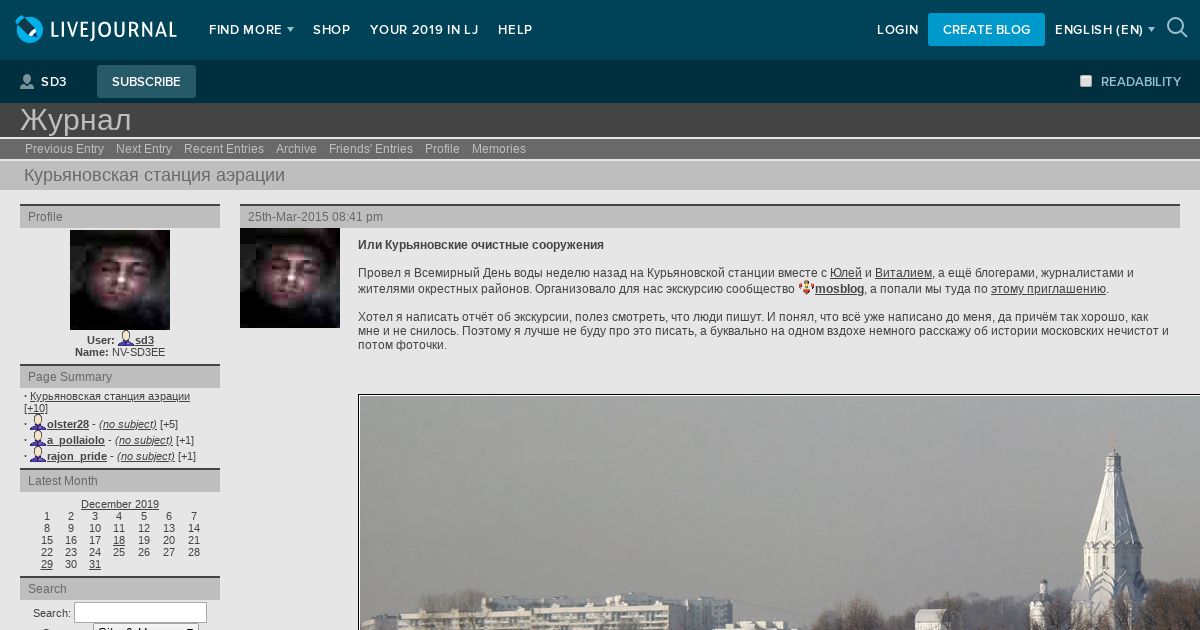Open the search category combo box

point(146,627)
